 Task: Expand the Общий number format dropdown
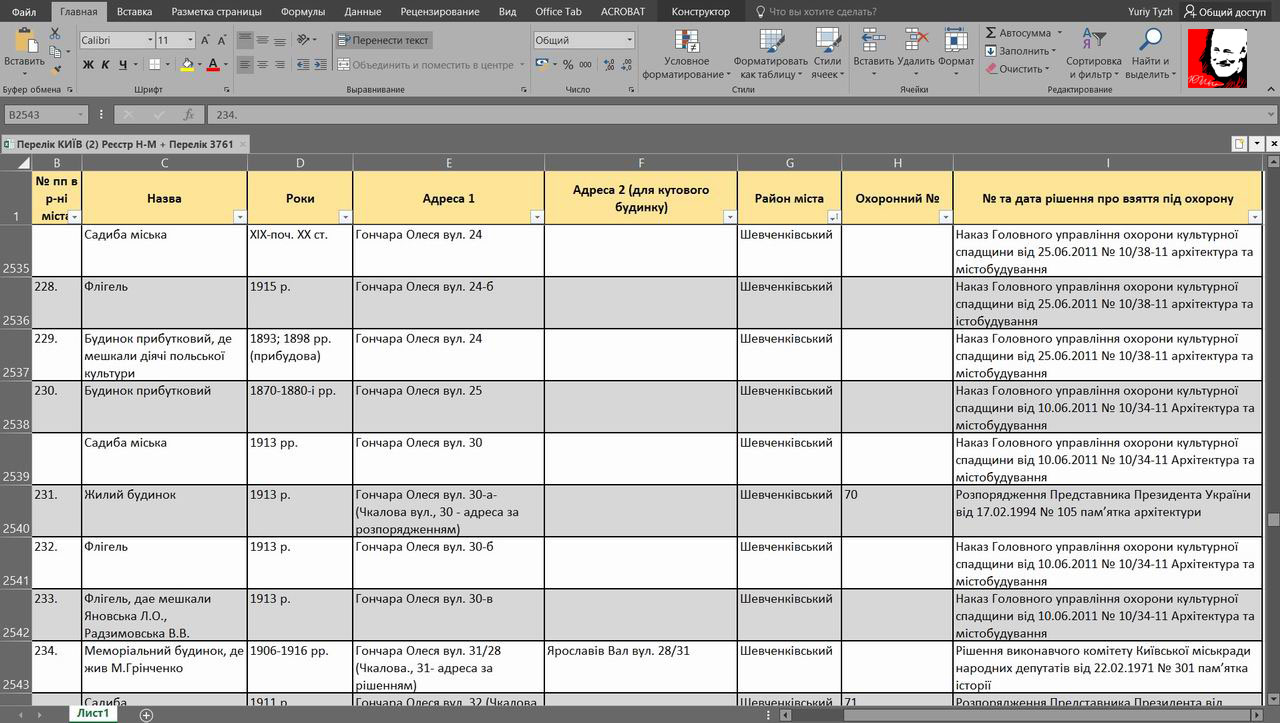click(629, 40)
